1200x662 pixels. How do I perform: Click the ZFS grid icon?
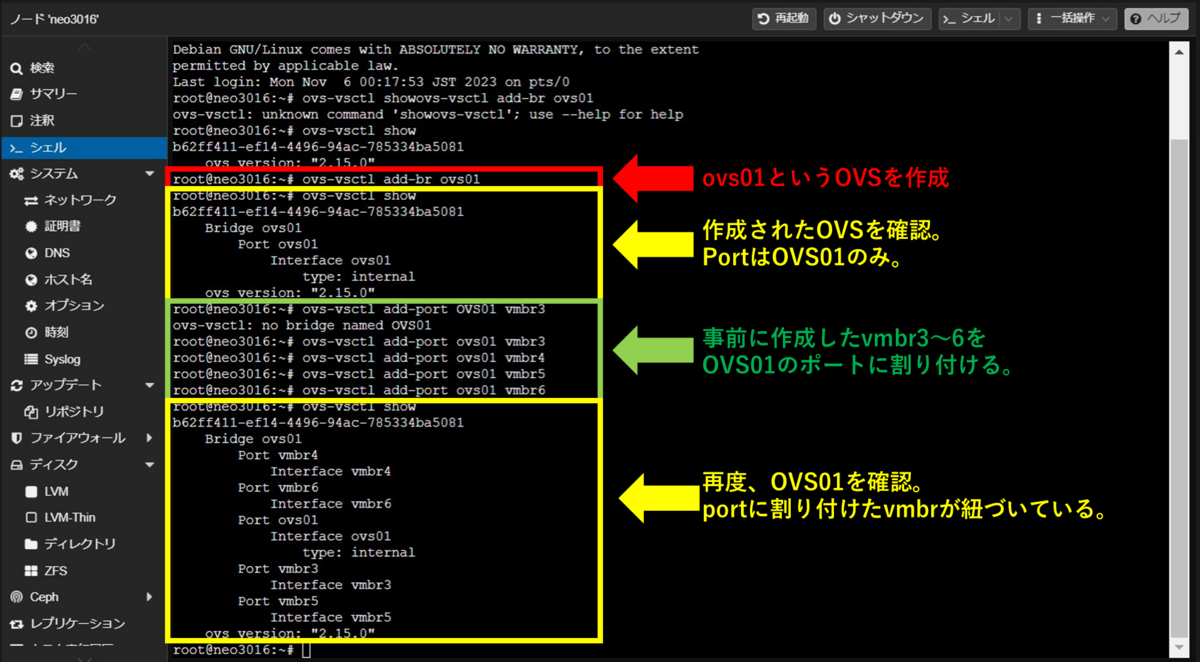pyautogui.click(x=31, y=571)
